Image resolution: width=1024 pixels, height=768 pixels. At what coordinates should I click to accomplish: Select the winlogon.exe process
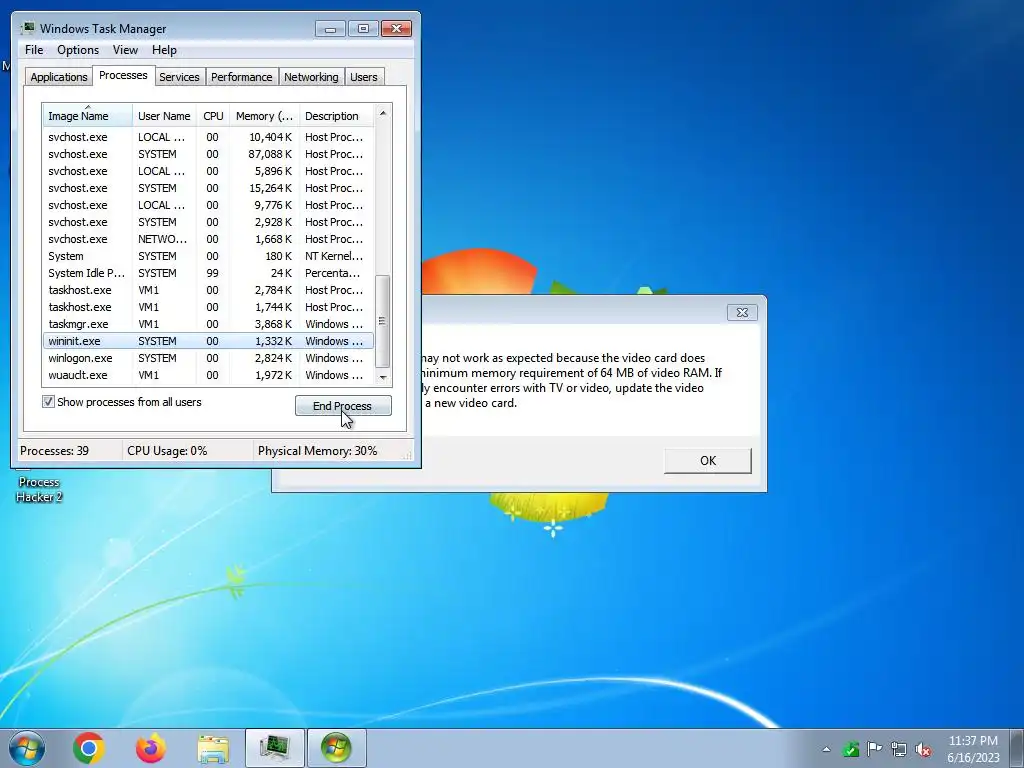tap(208, 358)
